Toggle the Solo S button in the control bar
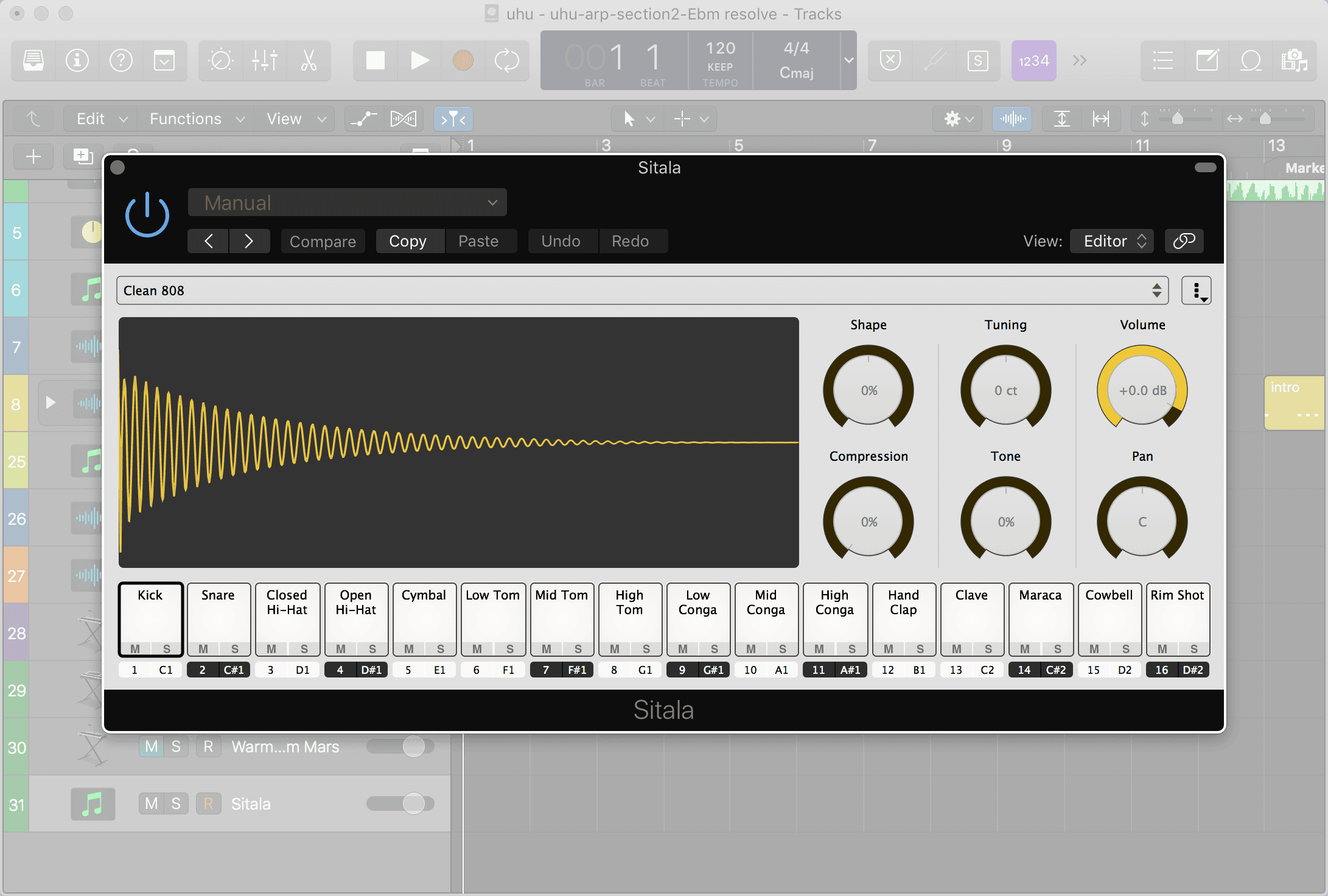 click(978, 60)
